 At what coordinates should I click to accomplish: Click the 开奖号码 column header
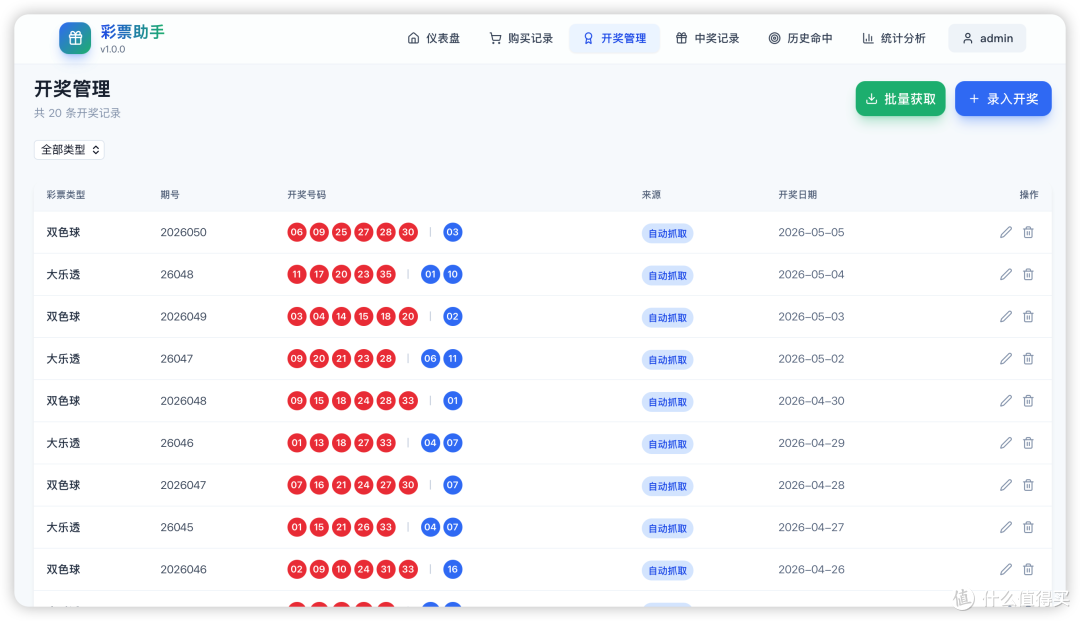tap(307, 195)
